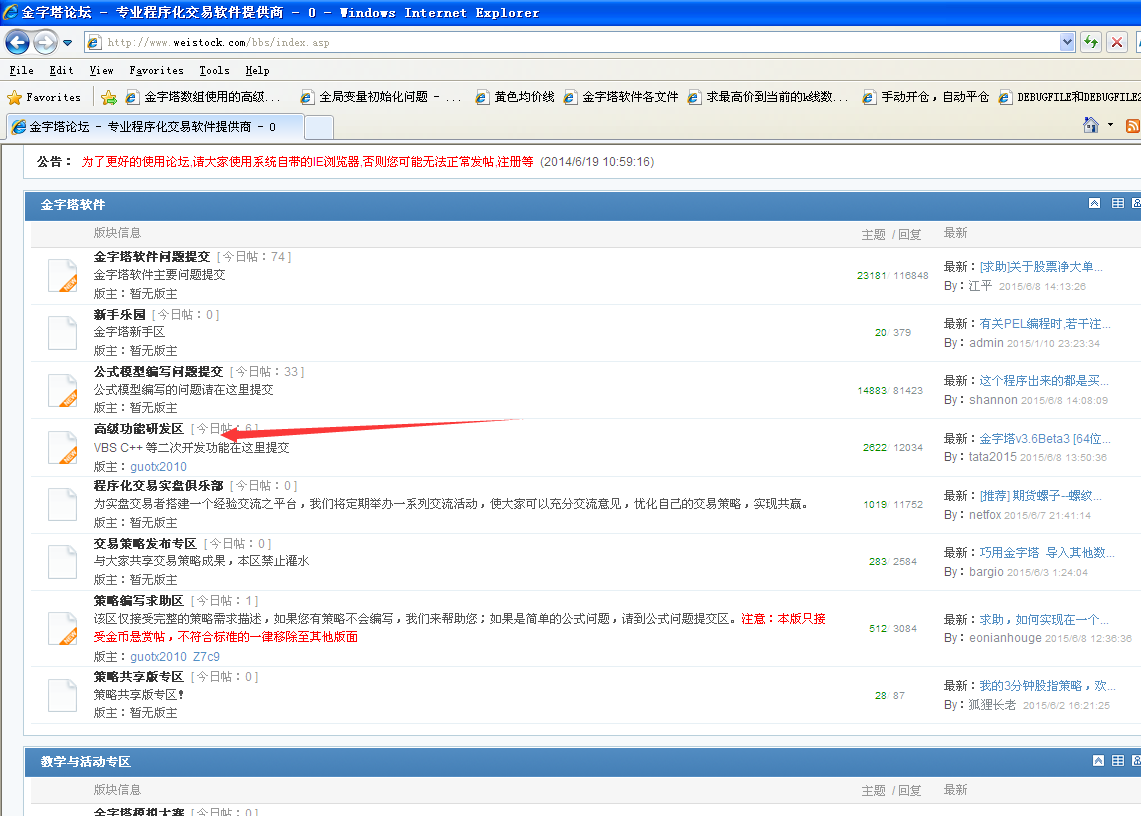Open latest post [求助]关于股票净大单...

[x=1041, y=267]
